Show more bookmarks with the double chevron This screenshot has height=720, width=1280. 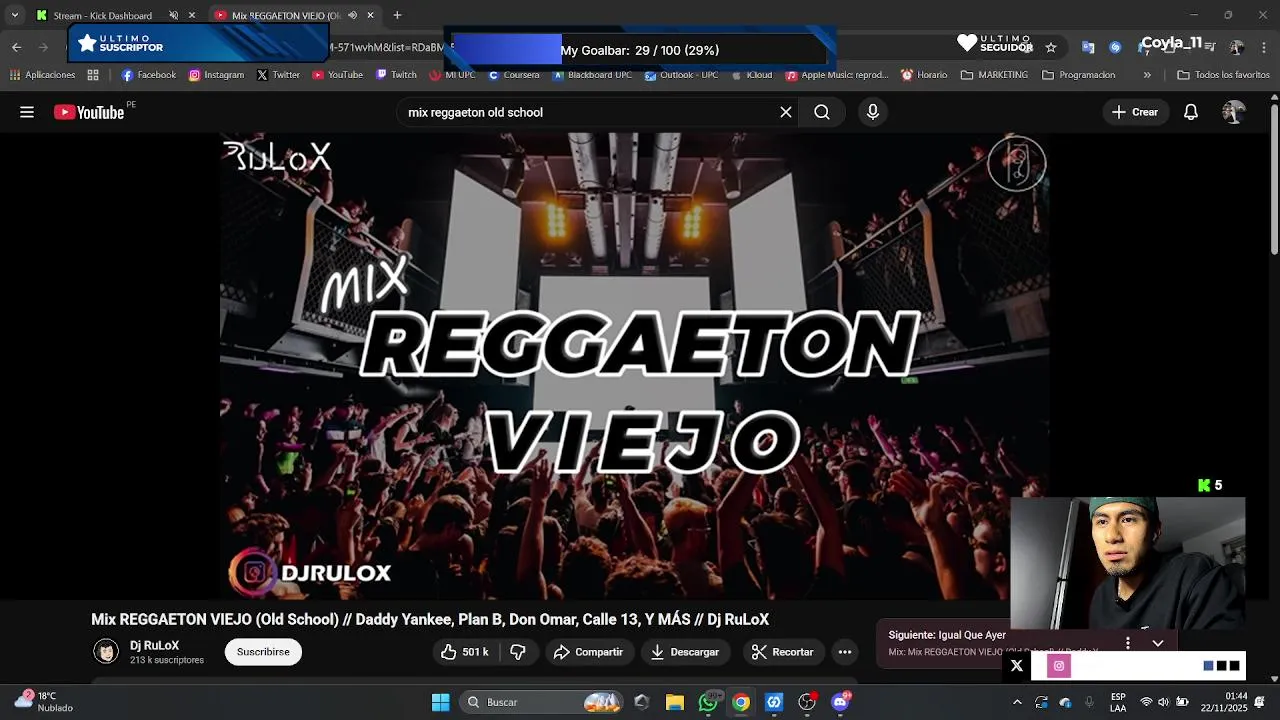1147,75
